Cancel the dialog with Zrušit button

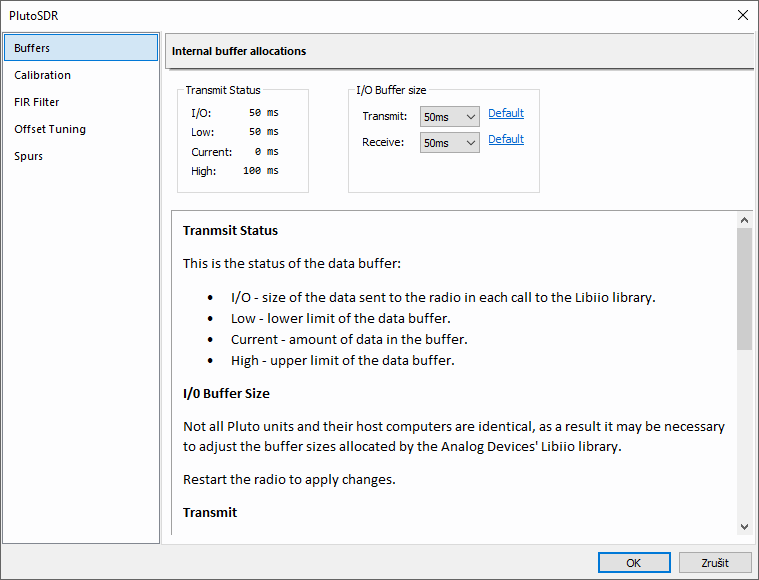click(x=715, y=562)
